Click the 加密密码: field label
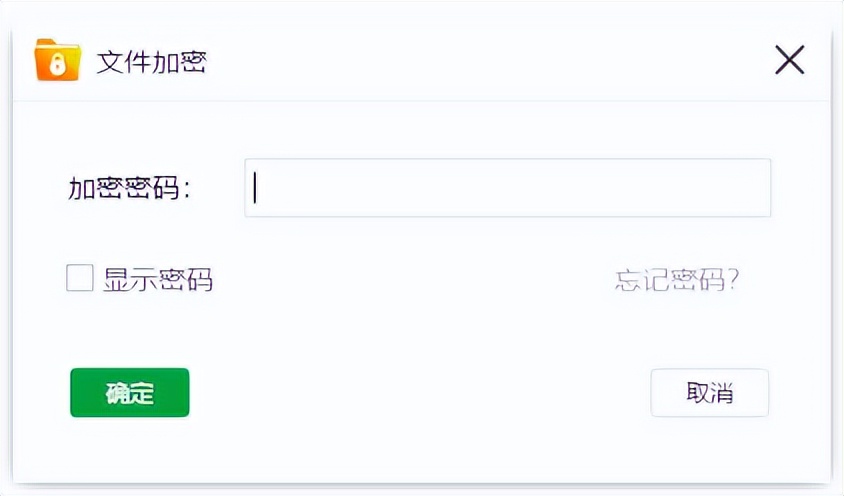Viewport: 844px width, 496px height. [129, 188]
